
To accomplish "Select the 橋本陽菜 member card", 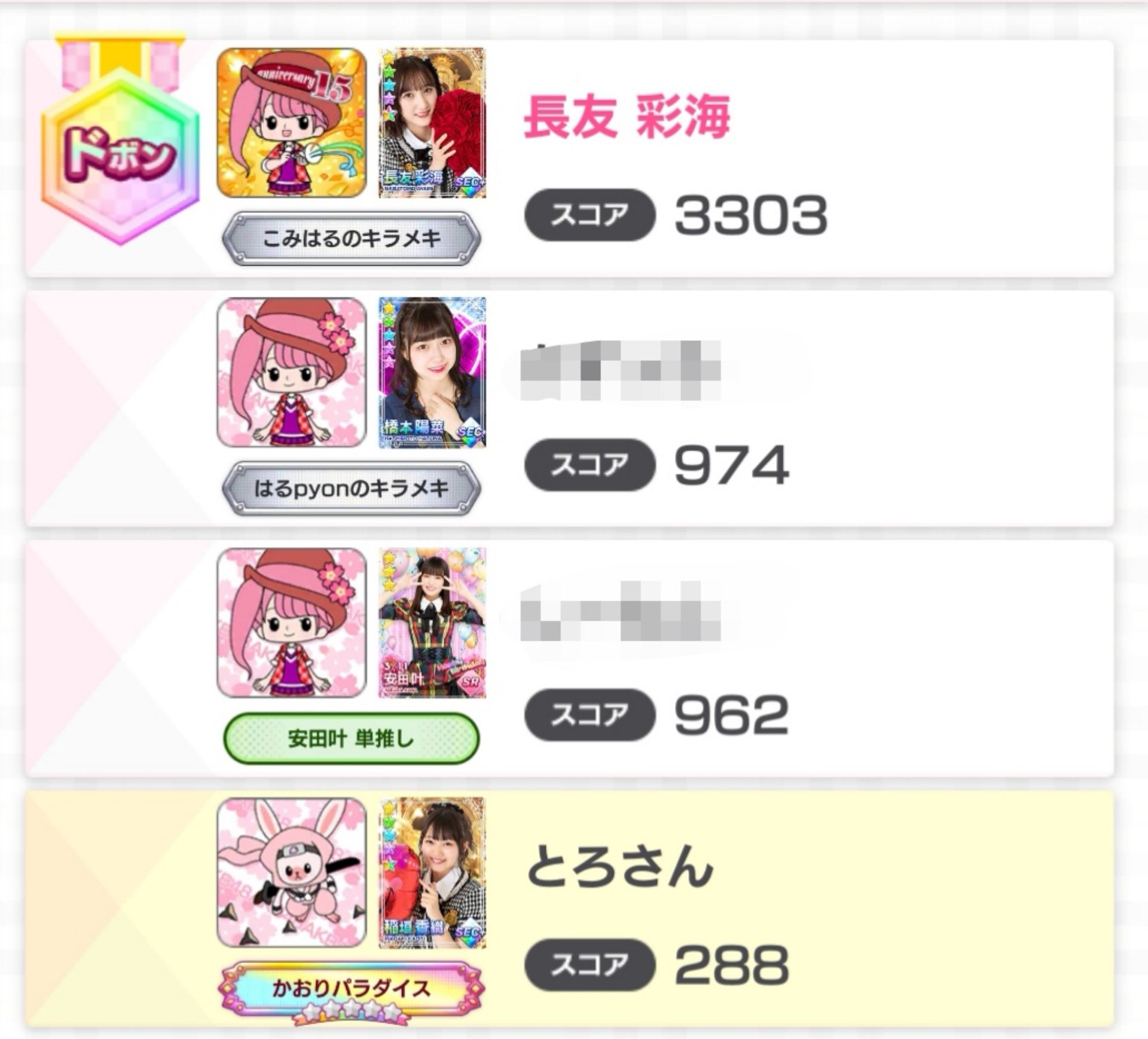I will click(x=432, y=372).
